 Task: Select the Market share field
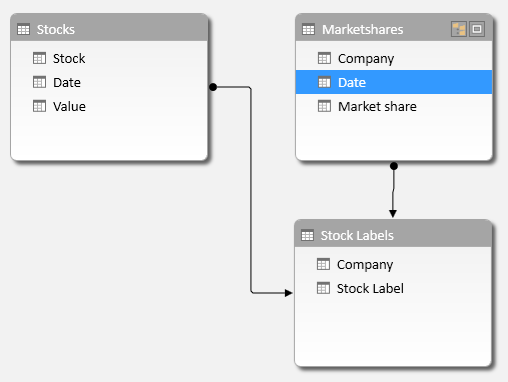[x=394, y=106]
